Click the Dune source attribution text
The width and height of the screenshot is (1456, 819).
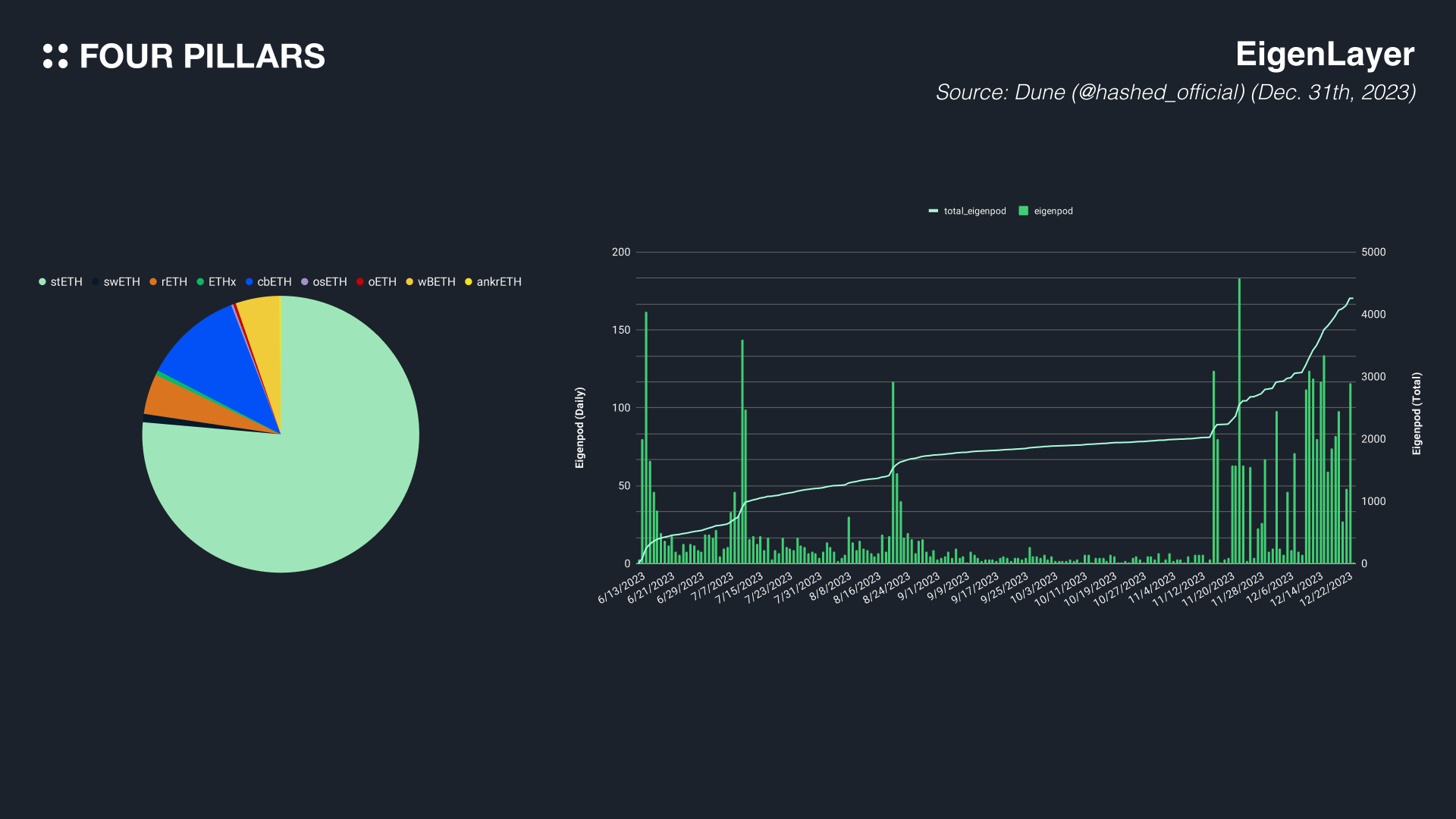coord(1175,93)
